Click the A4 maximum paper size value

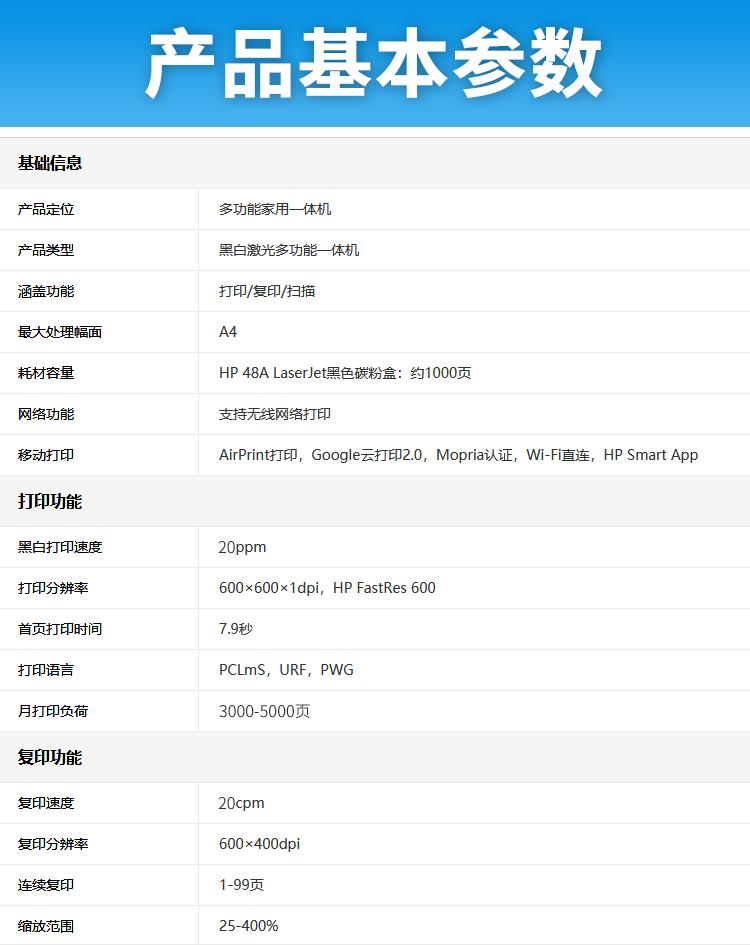point(228,332)
